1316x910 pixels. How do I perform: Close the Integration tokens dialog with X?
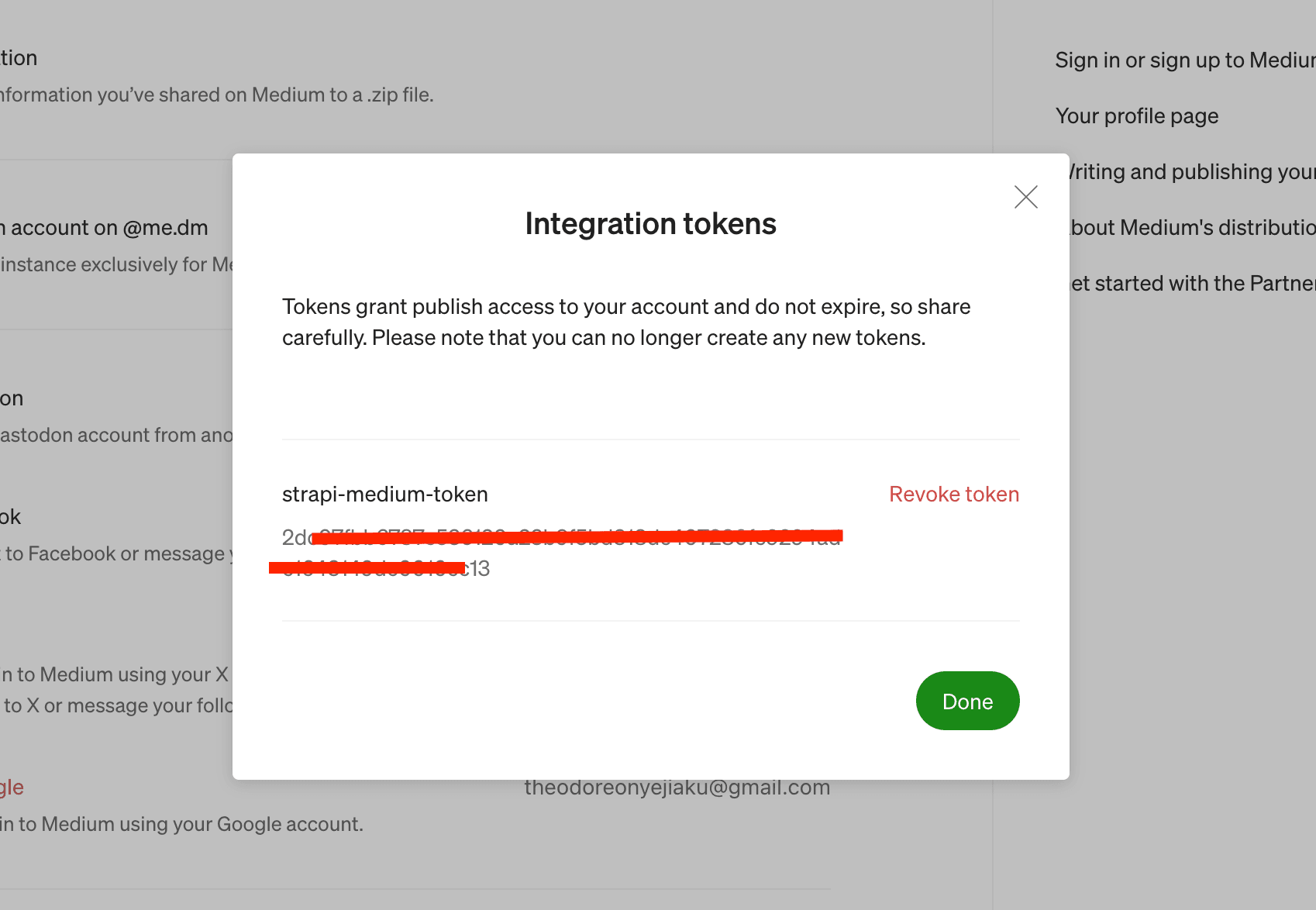pyautogui.click(x=1026, y=197)
